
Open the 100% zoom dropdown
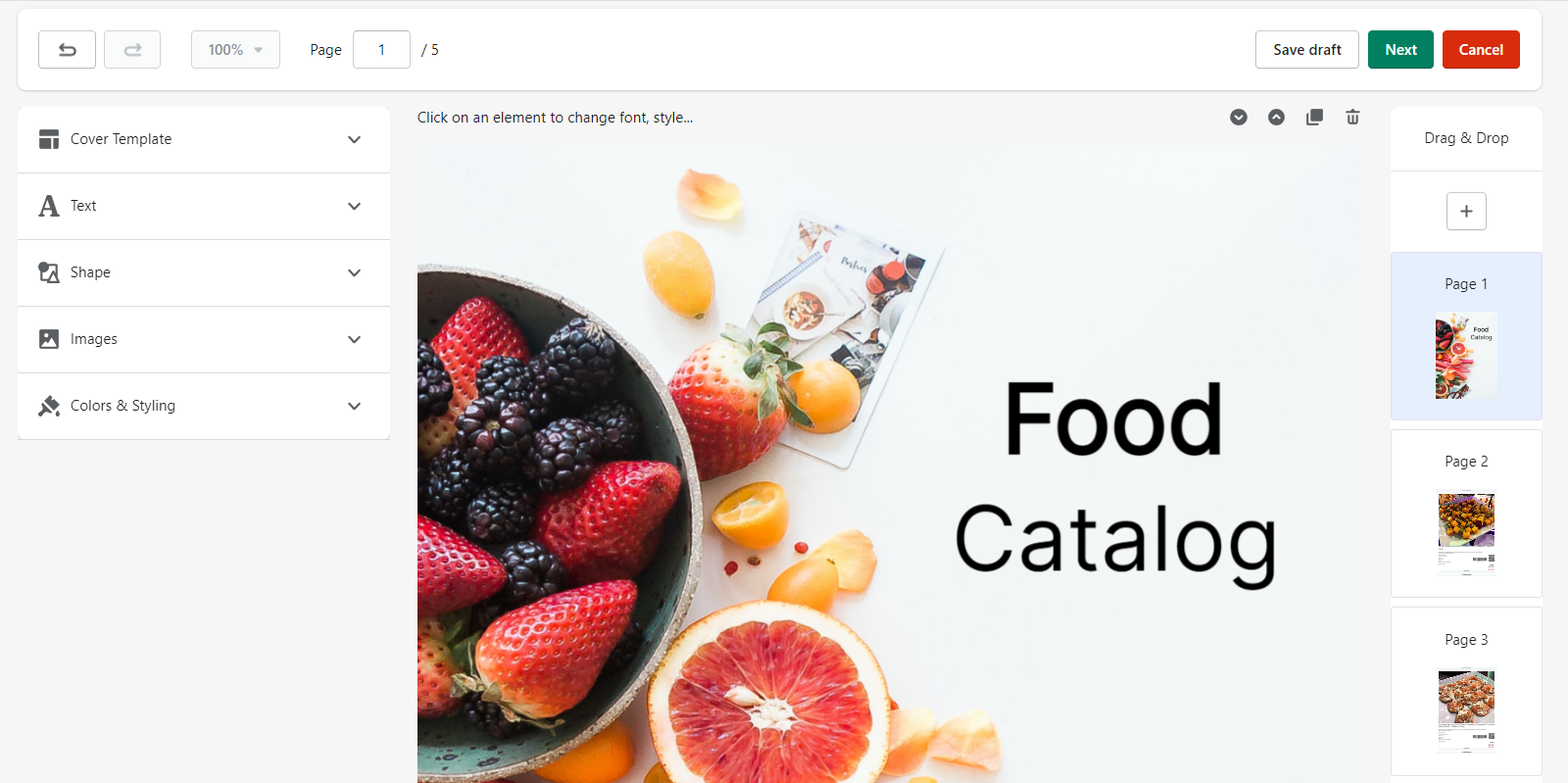point(235,50)
